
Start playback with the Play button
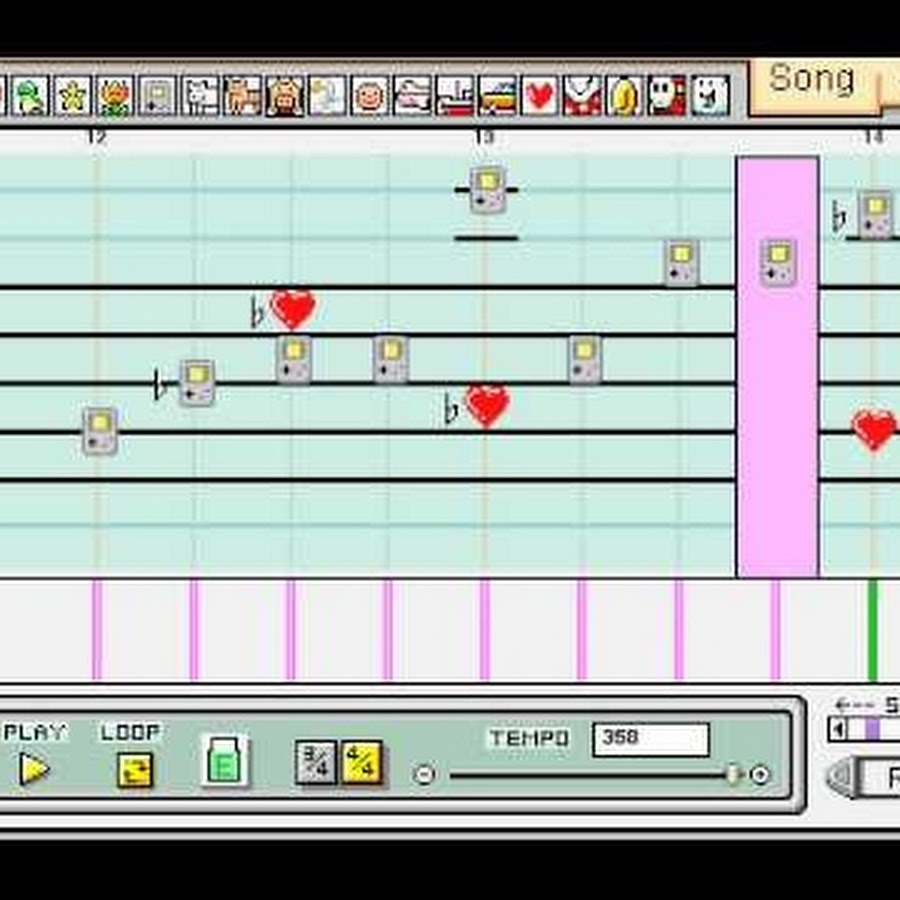click(33, 769)
